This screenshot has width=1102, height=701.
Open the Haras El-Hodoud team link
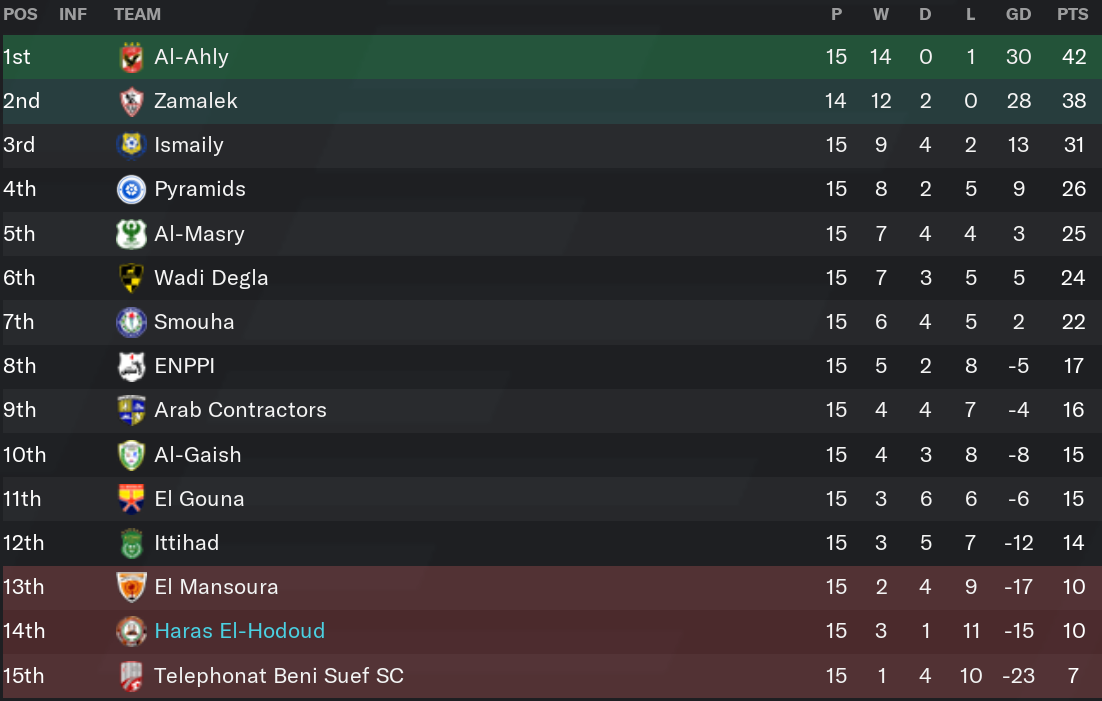[240, 631]
